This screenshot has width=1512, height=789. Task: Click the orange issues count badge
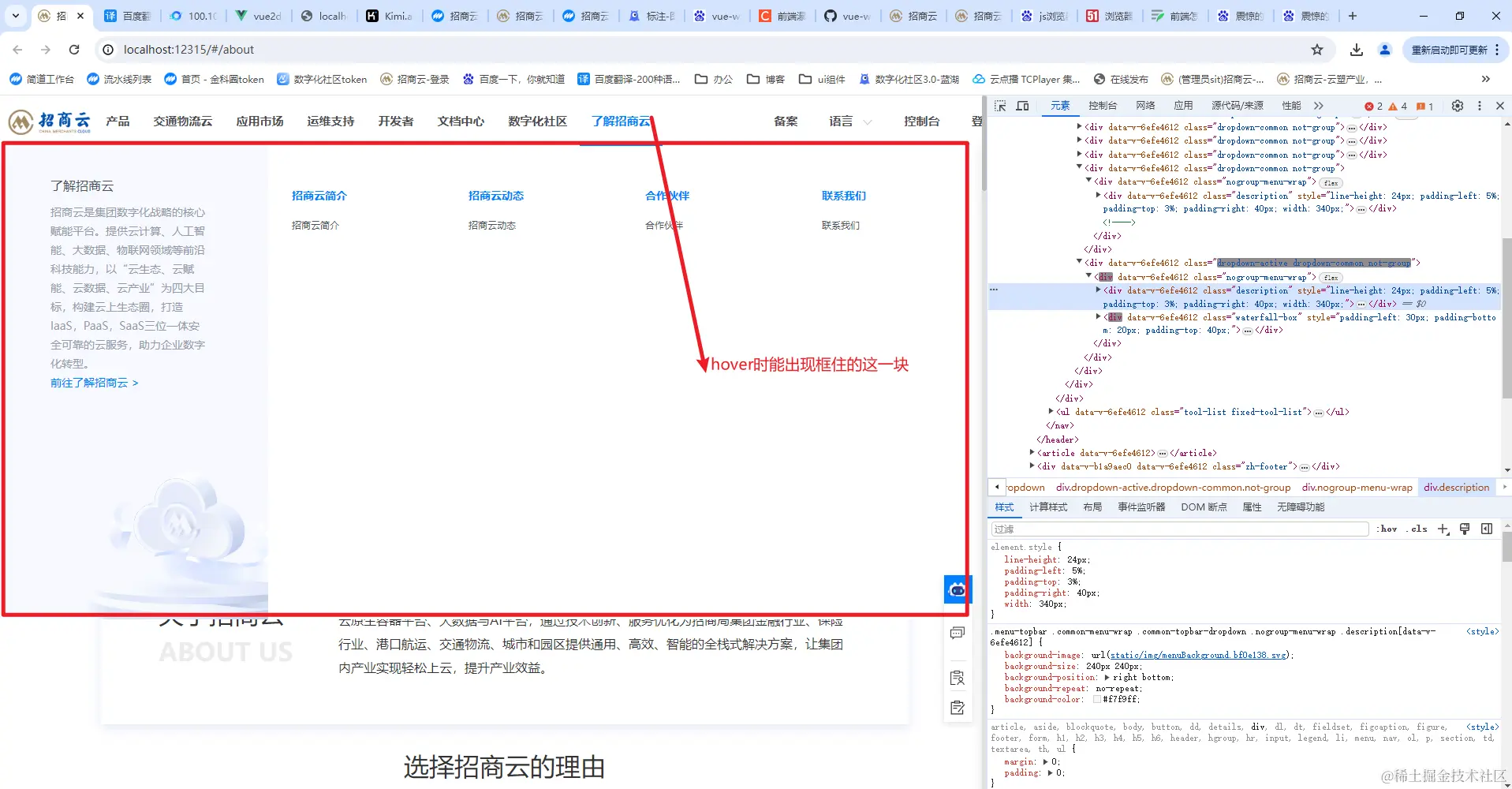1424,107
